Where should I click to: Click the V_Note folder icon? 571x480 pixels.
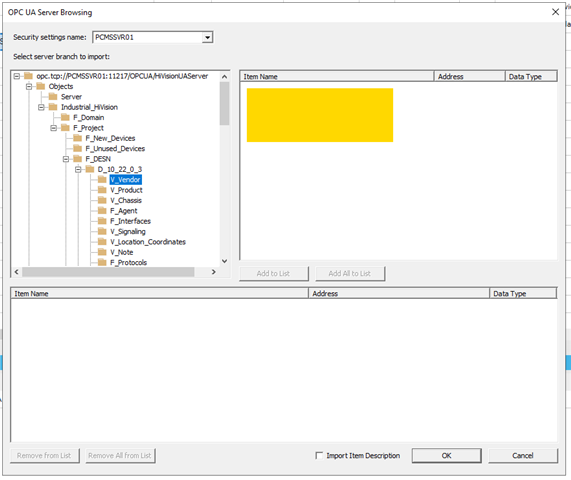[102, 252]
